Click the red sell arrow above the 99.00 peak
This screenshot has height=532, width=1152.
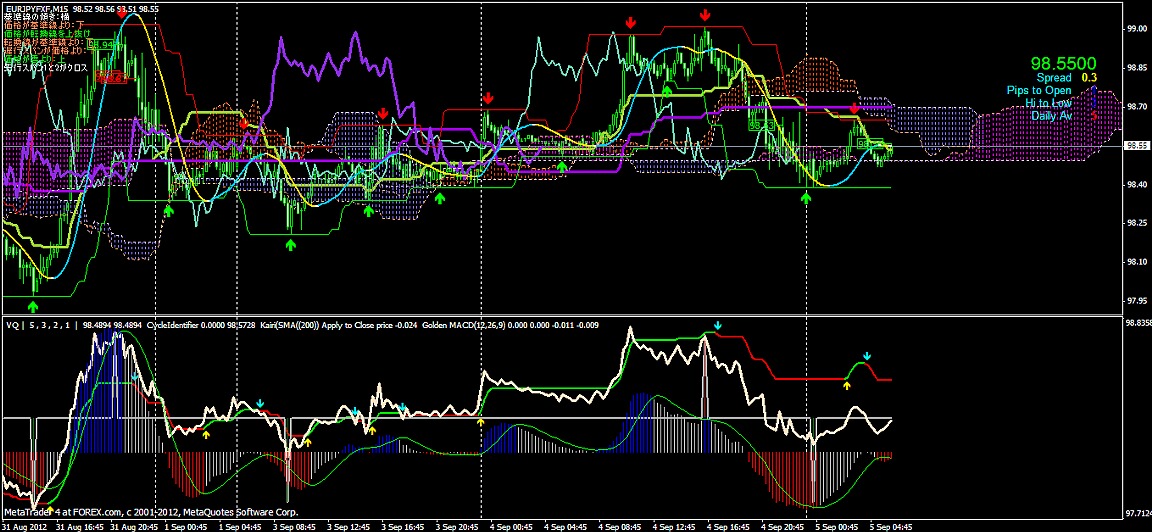(706, 15)
